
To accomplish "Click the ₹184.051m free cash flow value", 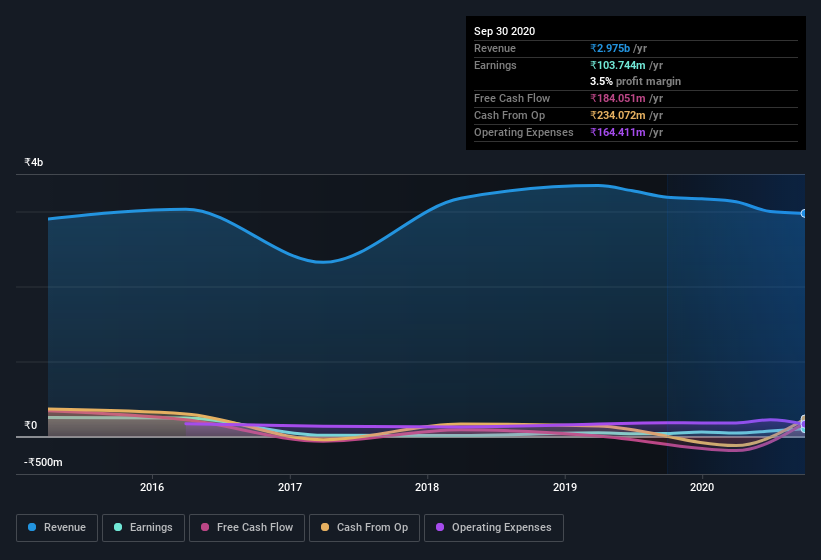I will point(618,98).
